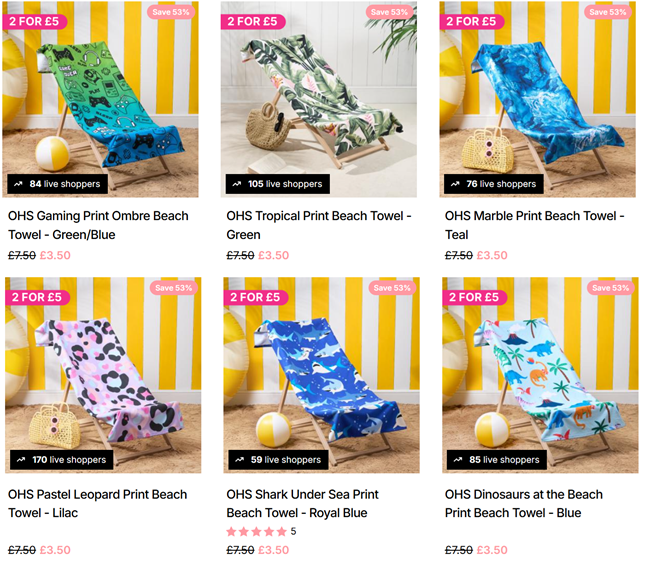Select OHS Pastel Leopard Print Beach Towel title
The height and width of the screenshot is (565, 650).
click(97, 503)
